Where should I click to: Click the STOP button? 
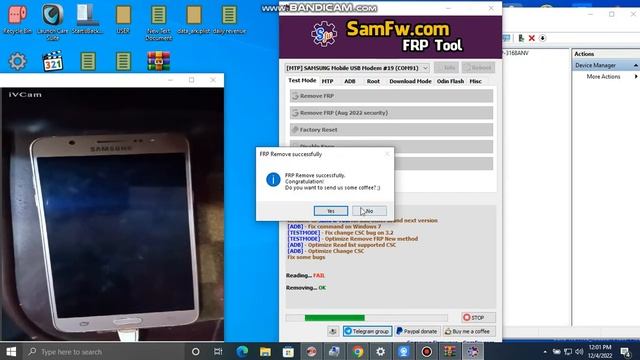[479, 317]
